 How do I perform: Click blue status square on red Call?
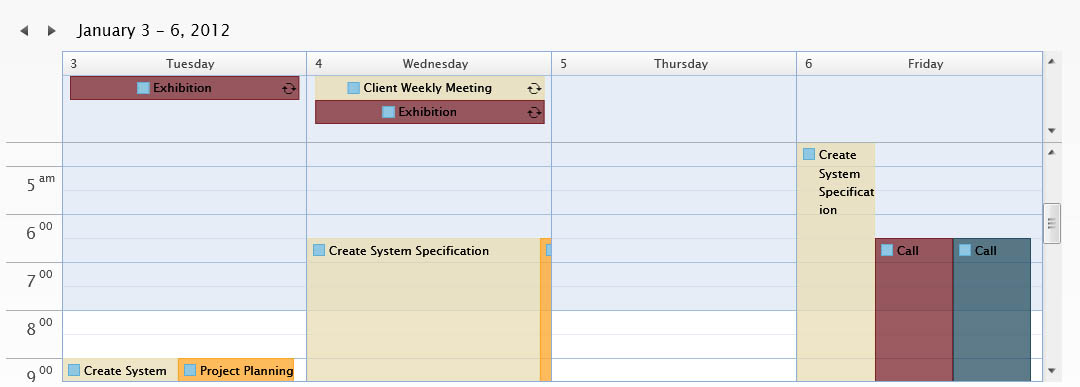pos(887,250)
